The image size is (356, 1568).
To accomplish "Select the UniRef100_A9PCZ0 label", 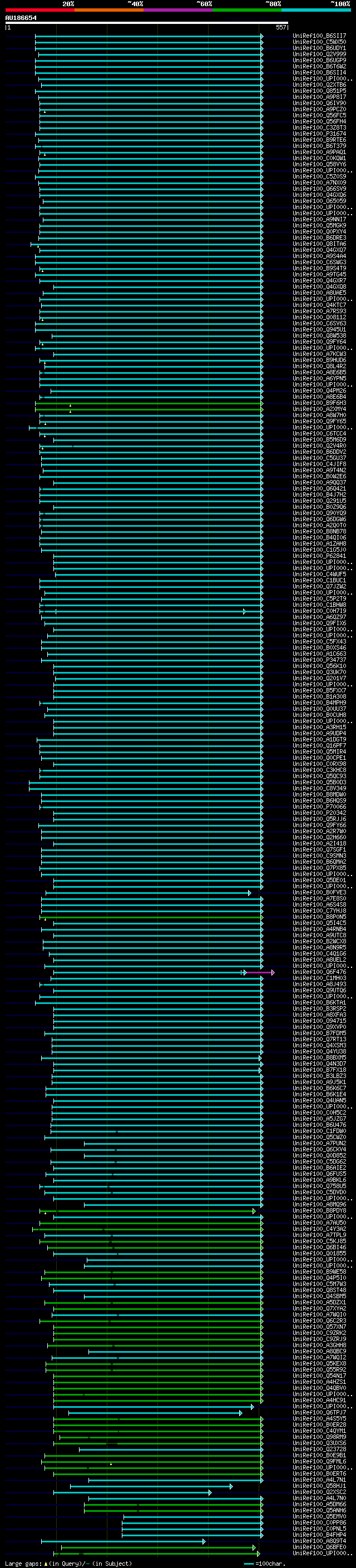I will [x=319, y=109].
